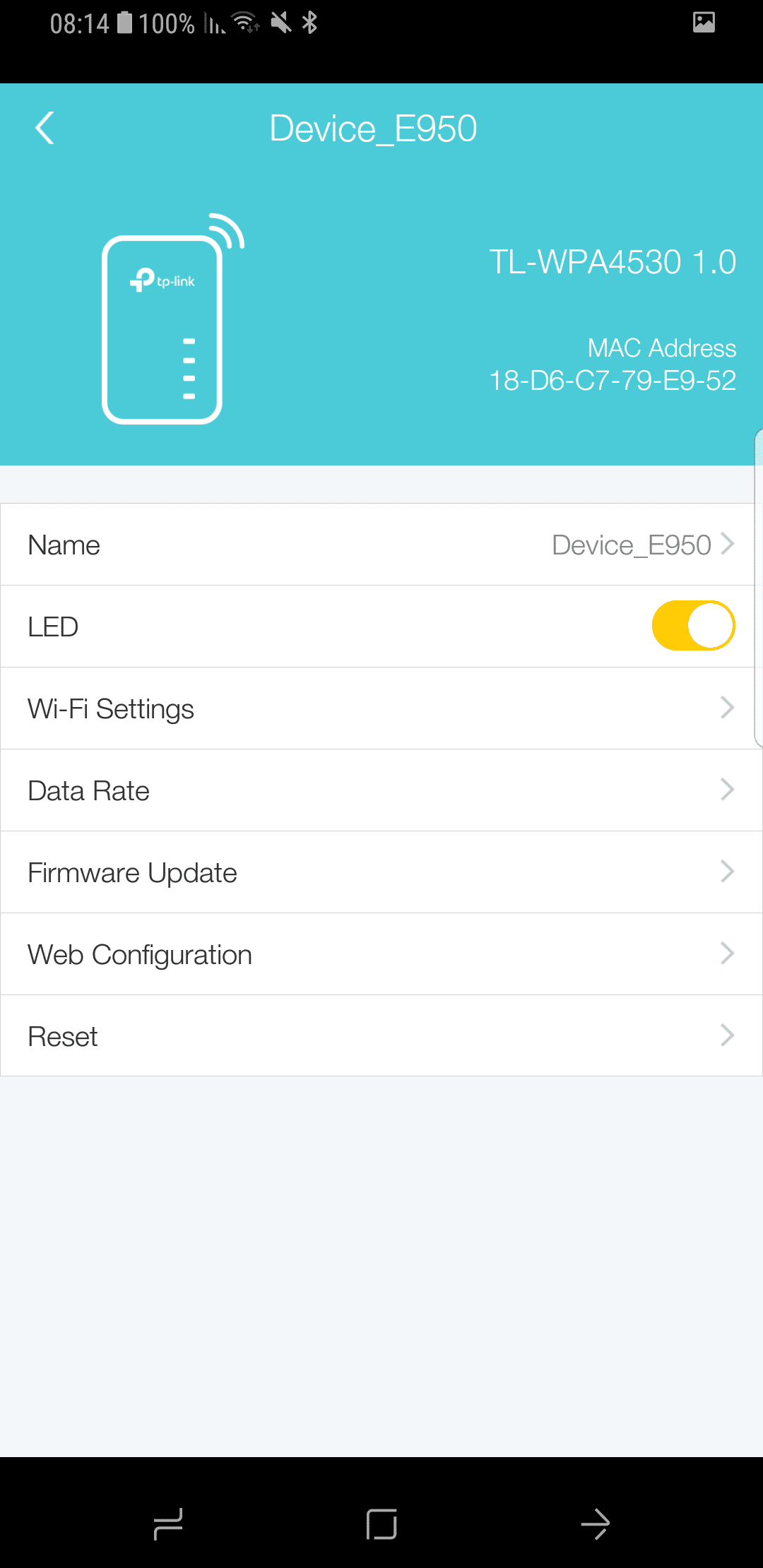Open the Firmware Update menu item
Screen dimensions: 763x1568
coord(381,872)
